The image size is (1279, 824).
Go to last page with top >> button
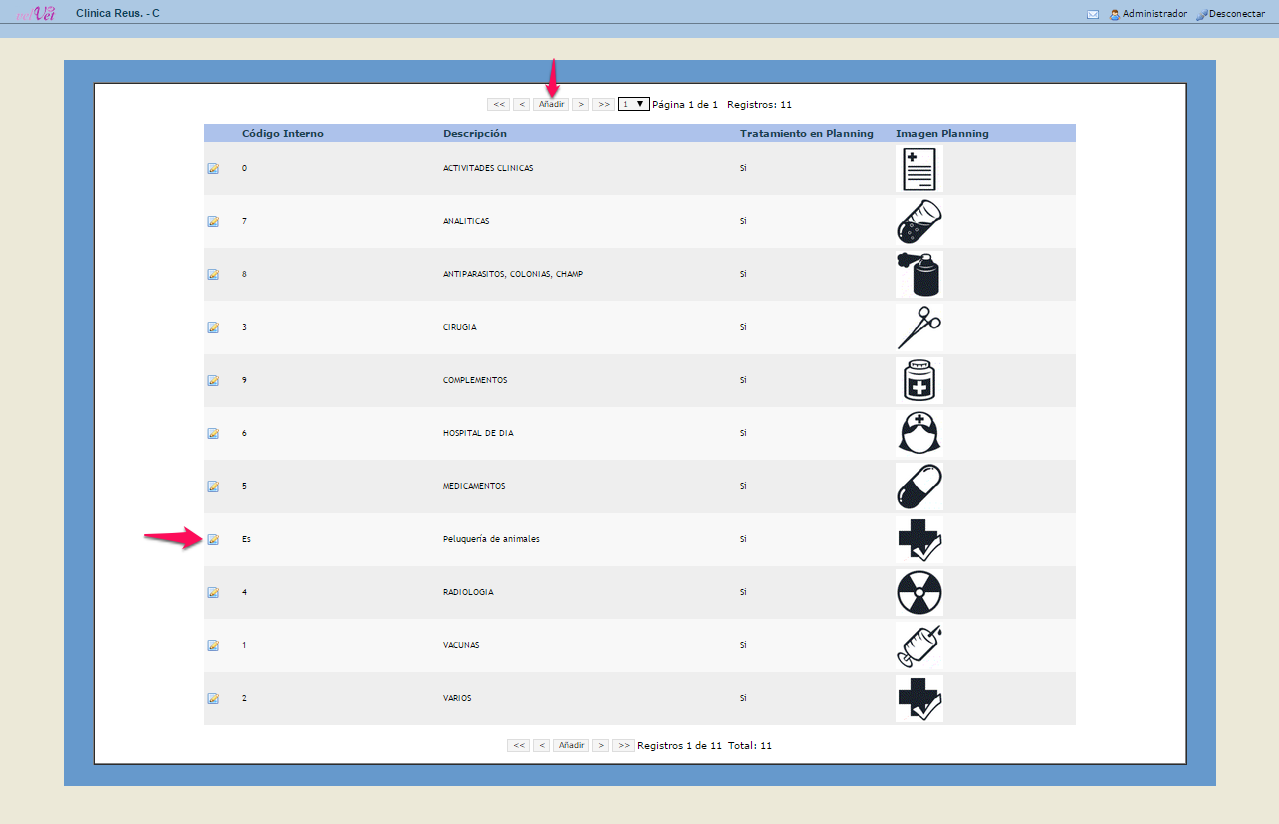(x=603, y=104)
